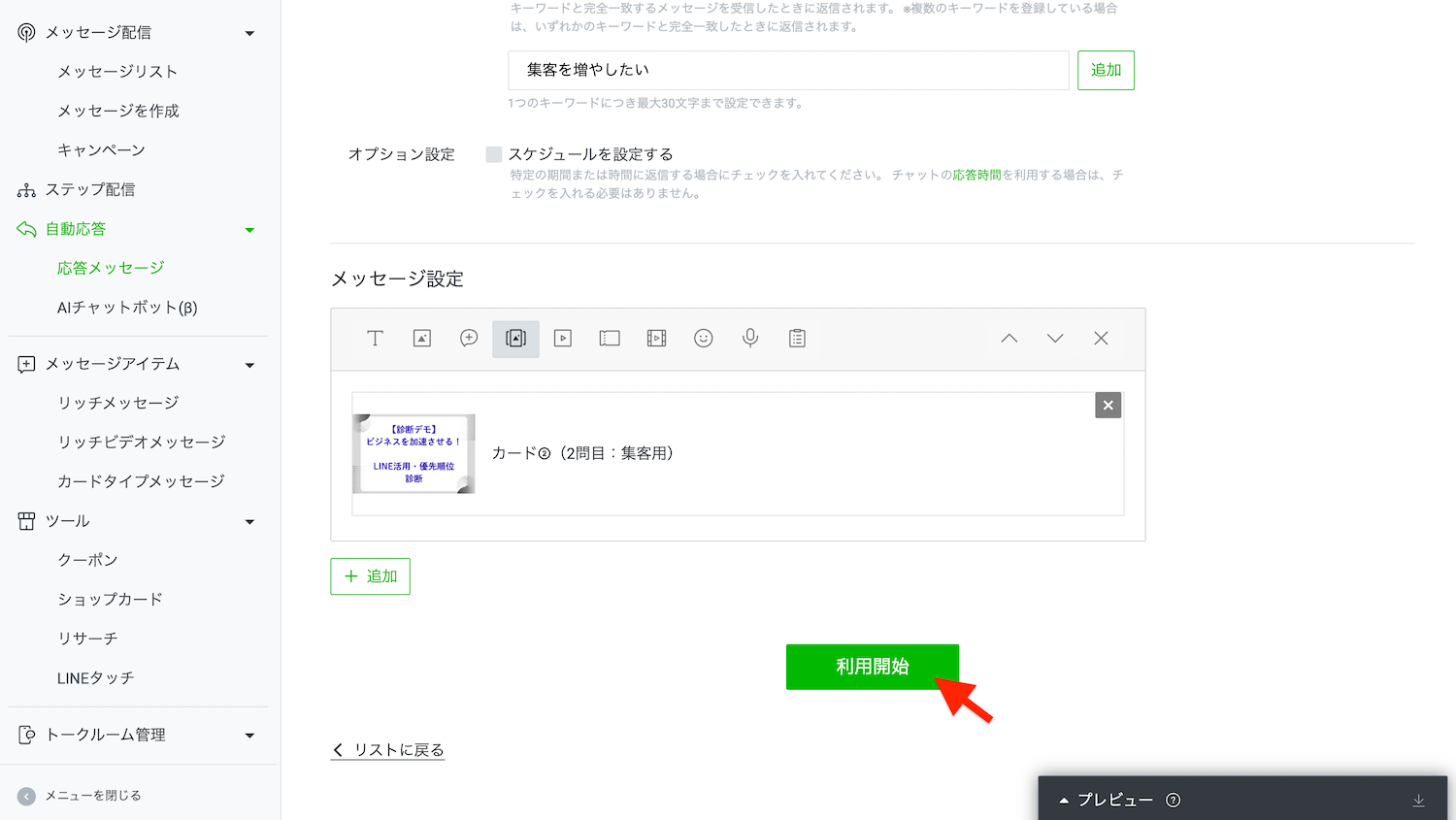Collapse the メッセージ配信 sidebar section
Viewport: 1456px width, 820px height.
(x=249, y=33)
